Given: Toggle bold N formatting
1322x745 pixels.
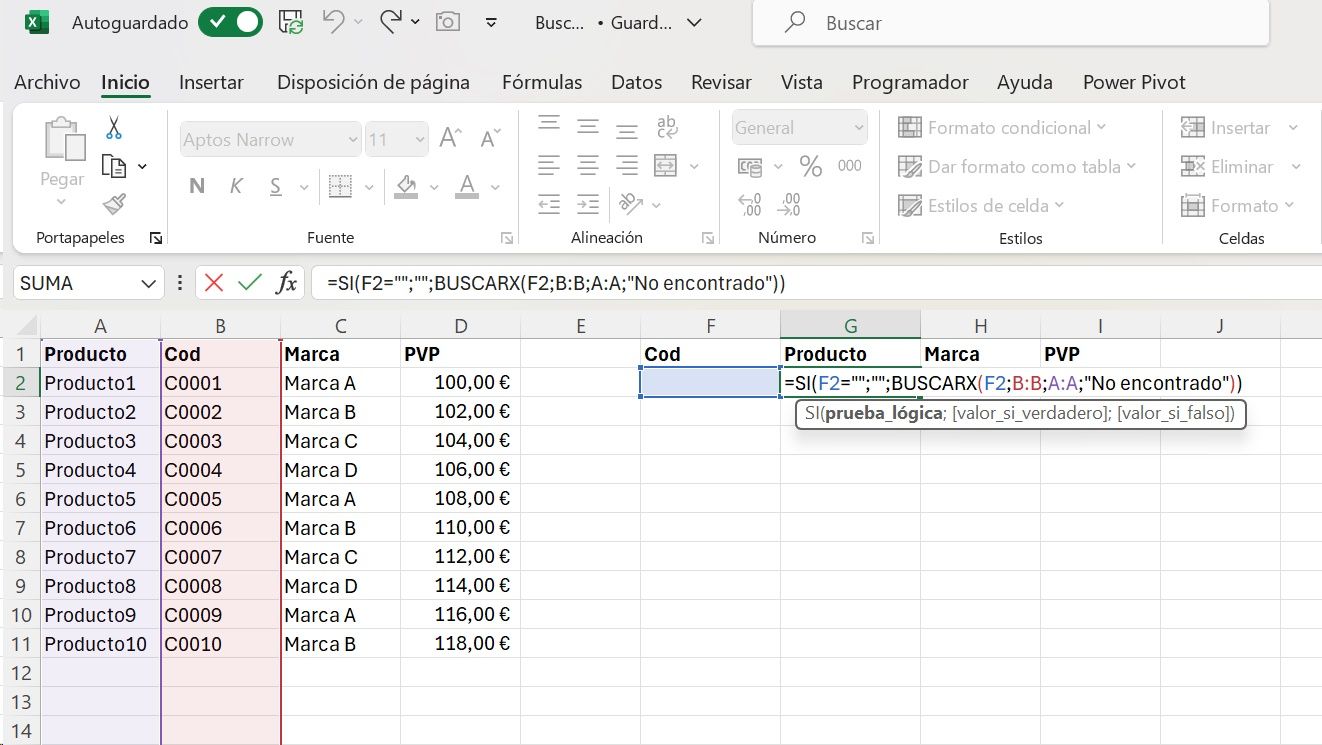Looking at the screenshot, I should pos(197,186).
